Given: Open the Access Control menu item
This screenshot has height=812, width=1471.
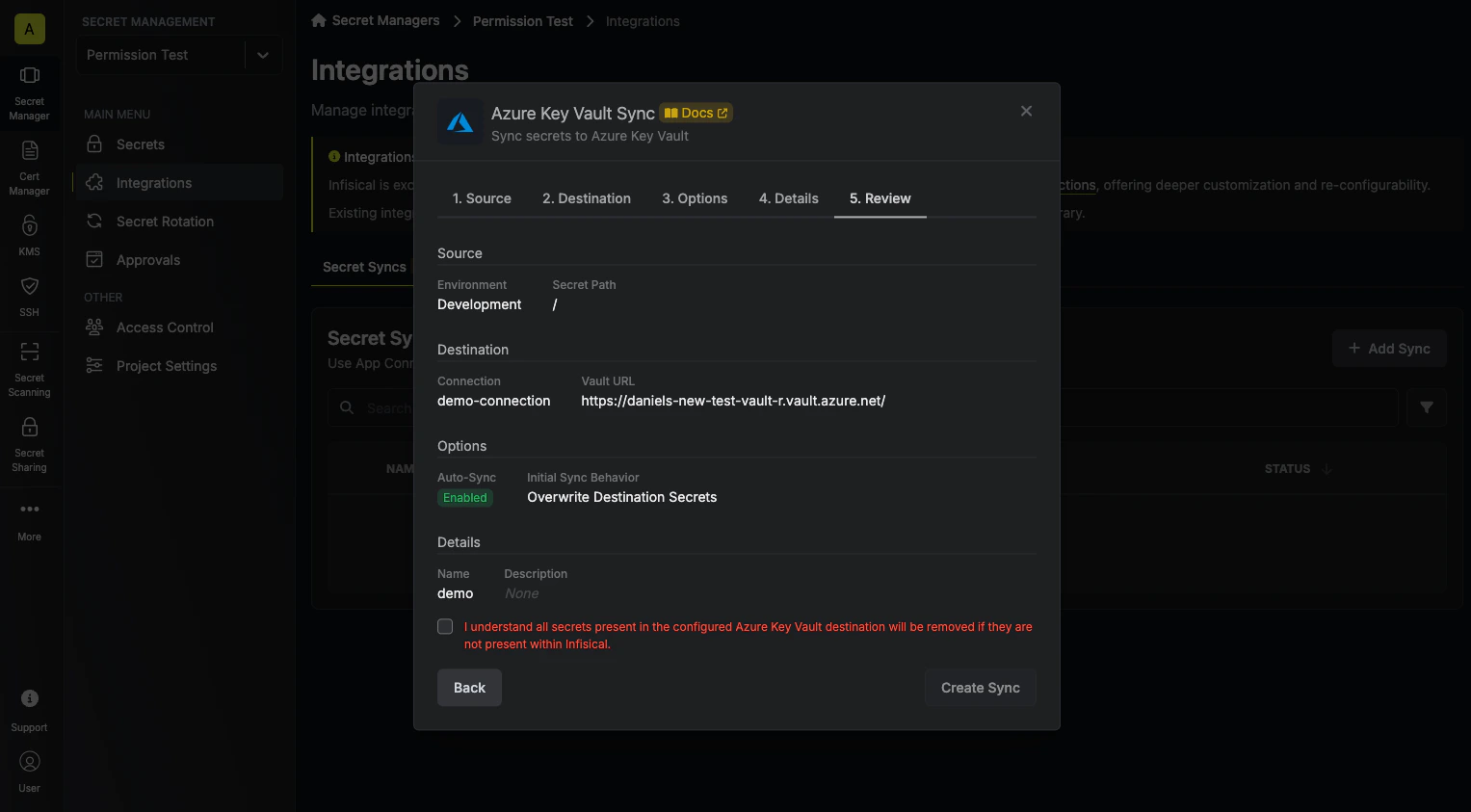Looking at the screenshot, I should point(179,327).
